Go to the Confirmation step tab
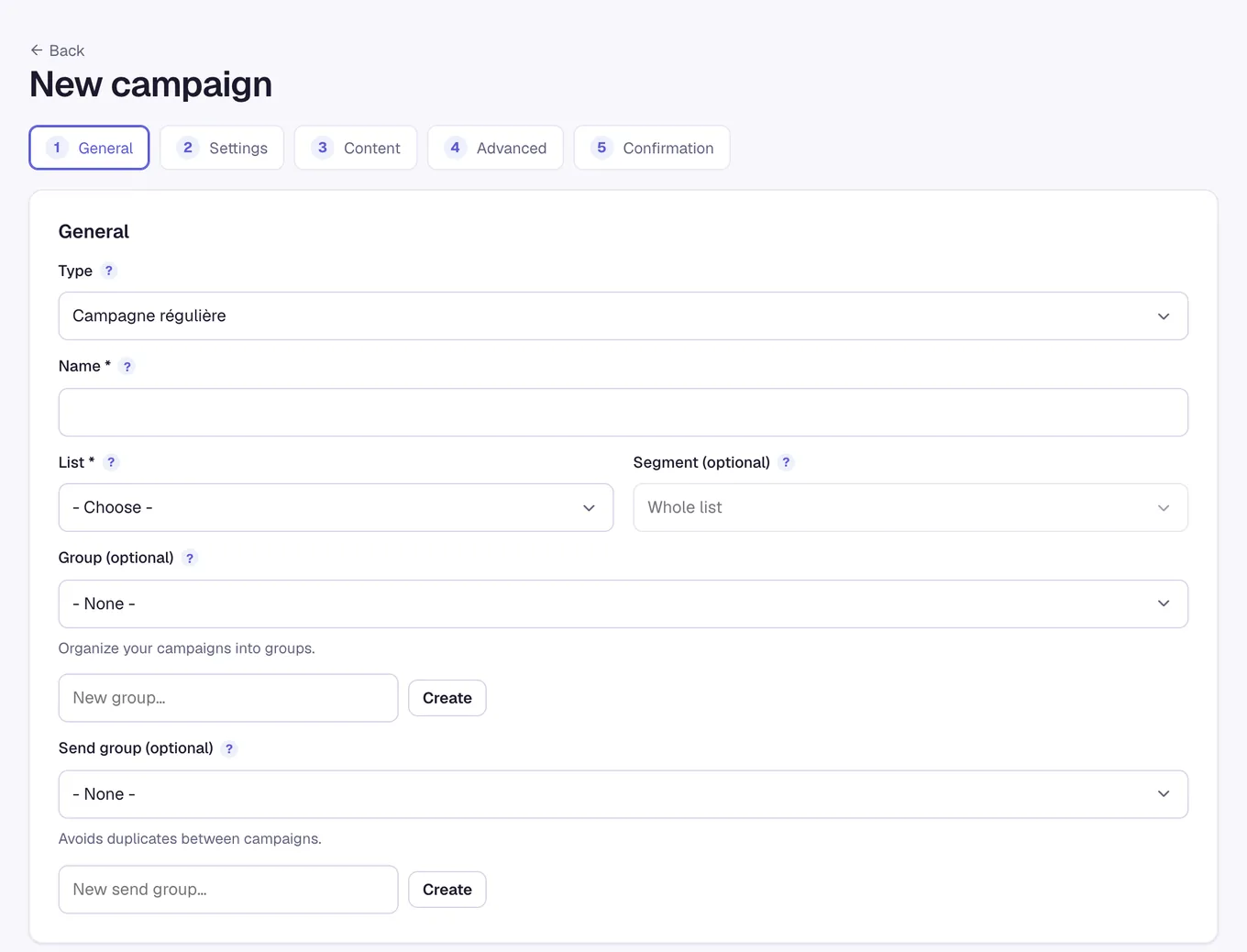This screenshot has width=1247, height=952. [652, 148]
